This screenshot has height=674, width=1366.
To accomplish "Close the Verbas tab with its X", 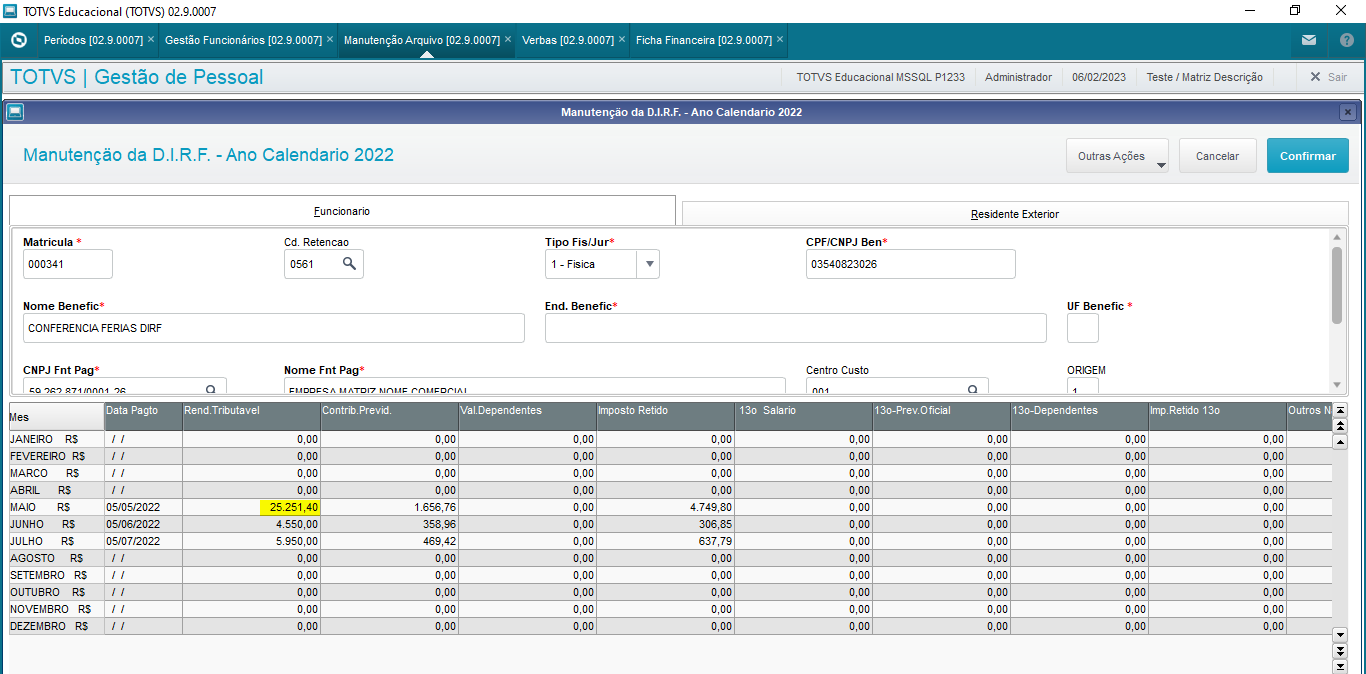I will click(x=622, y=39).
